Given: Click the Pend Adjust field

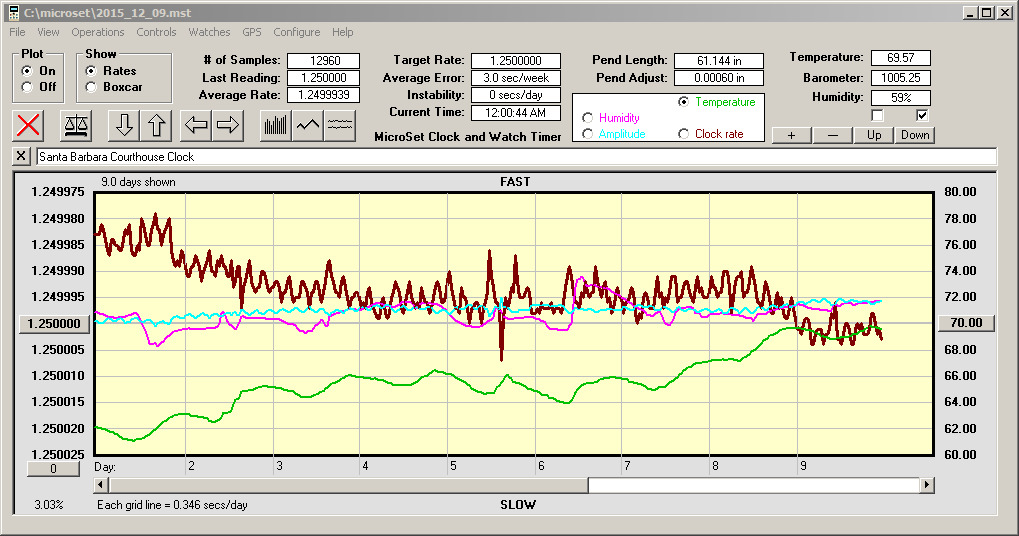Looking at the screenshot, I should [719, 78].
